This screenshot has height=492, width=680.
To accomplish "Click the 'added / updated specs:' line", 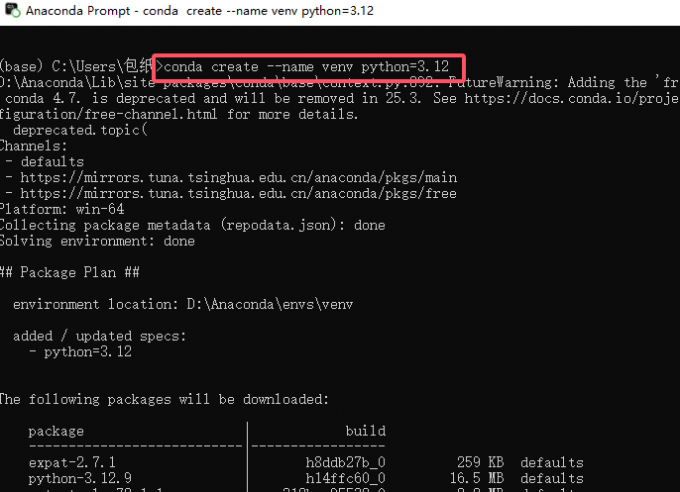I will pos(100,336).
